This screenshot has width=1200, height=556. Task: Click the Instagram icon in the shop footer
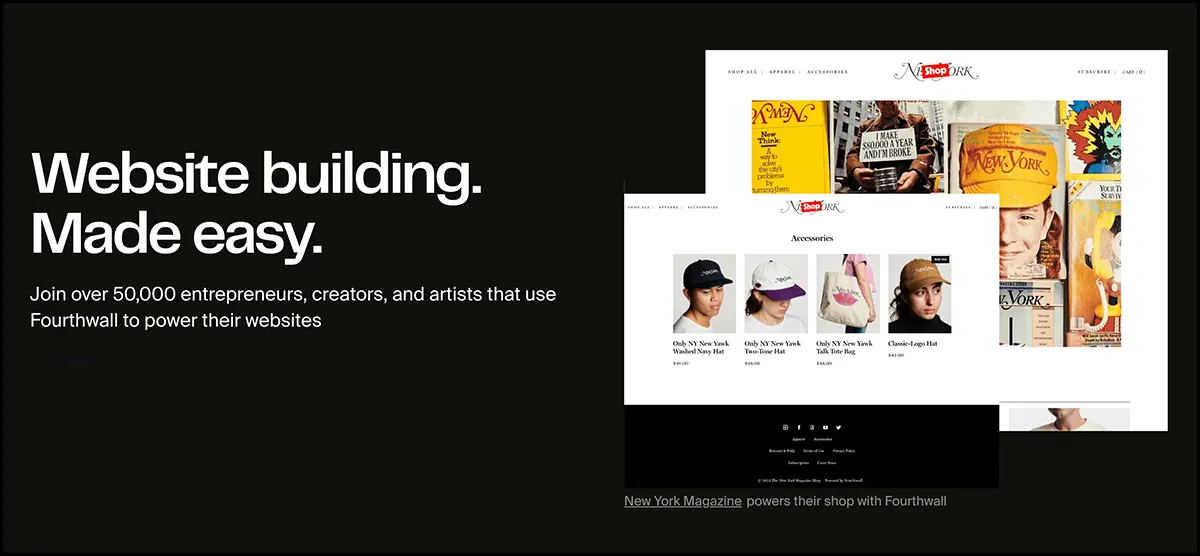[785, 427]
